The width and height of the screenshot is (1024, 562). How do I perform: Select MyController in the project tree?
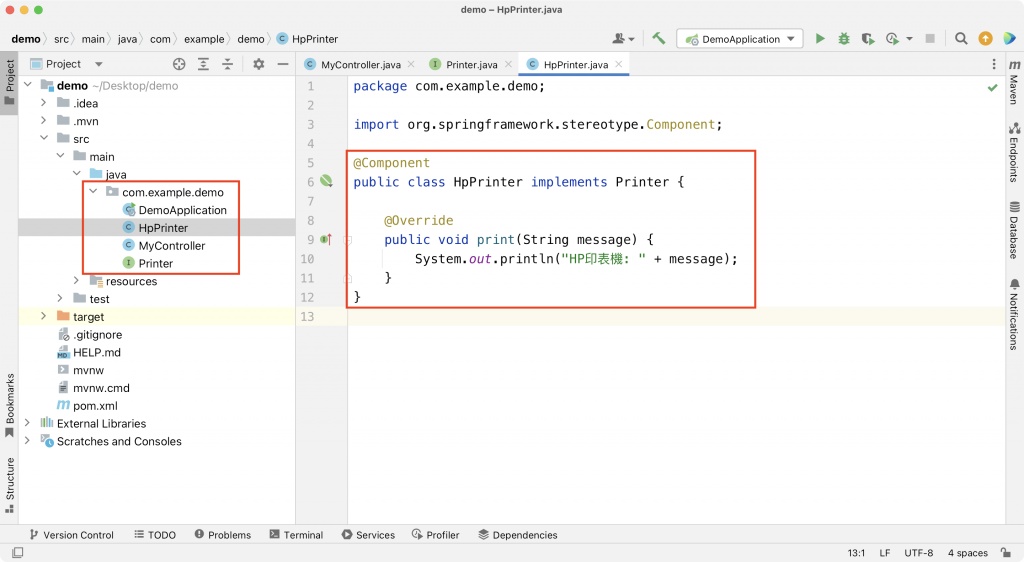click(164, 245)
